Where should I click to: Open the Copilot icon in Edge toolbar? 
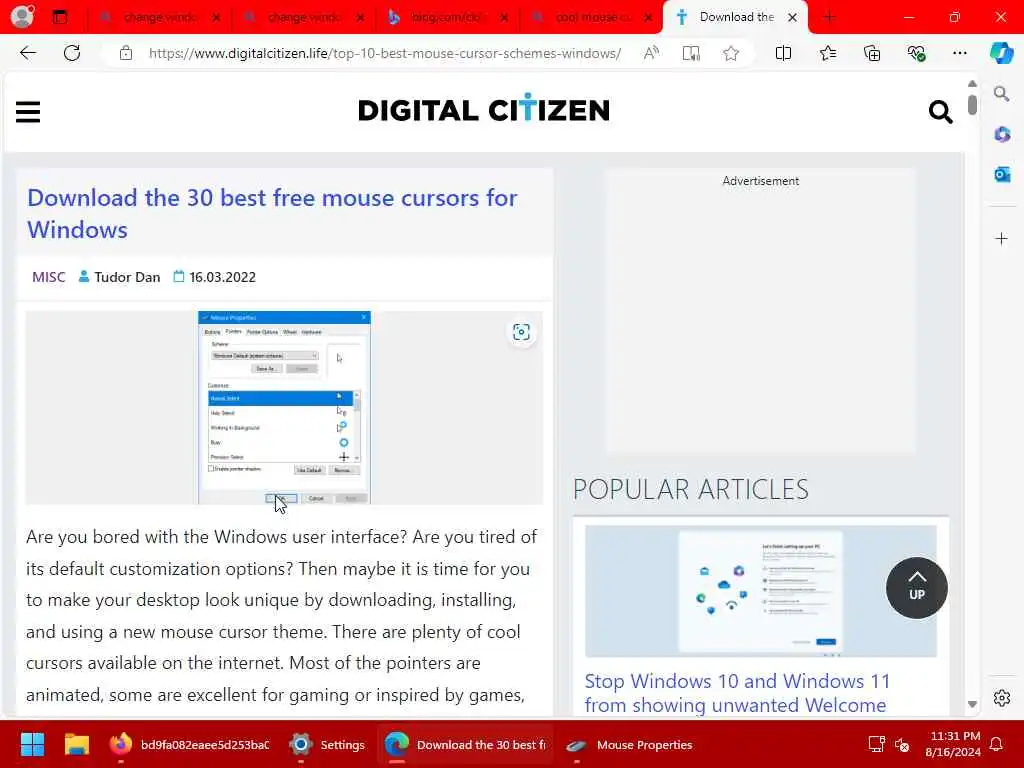(x=1001, y=53)
